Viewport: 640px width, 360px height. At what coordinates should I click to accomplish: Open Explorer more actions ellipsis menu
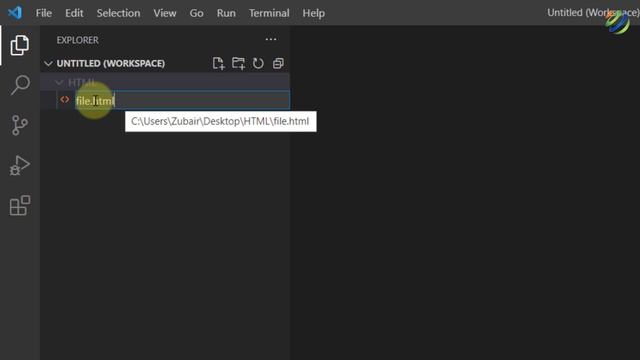271,40
